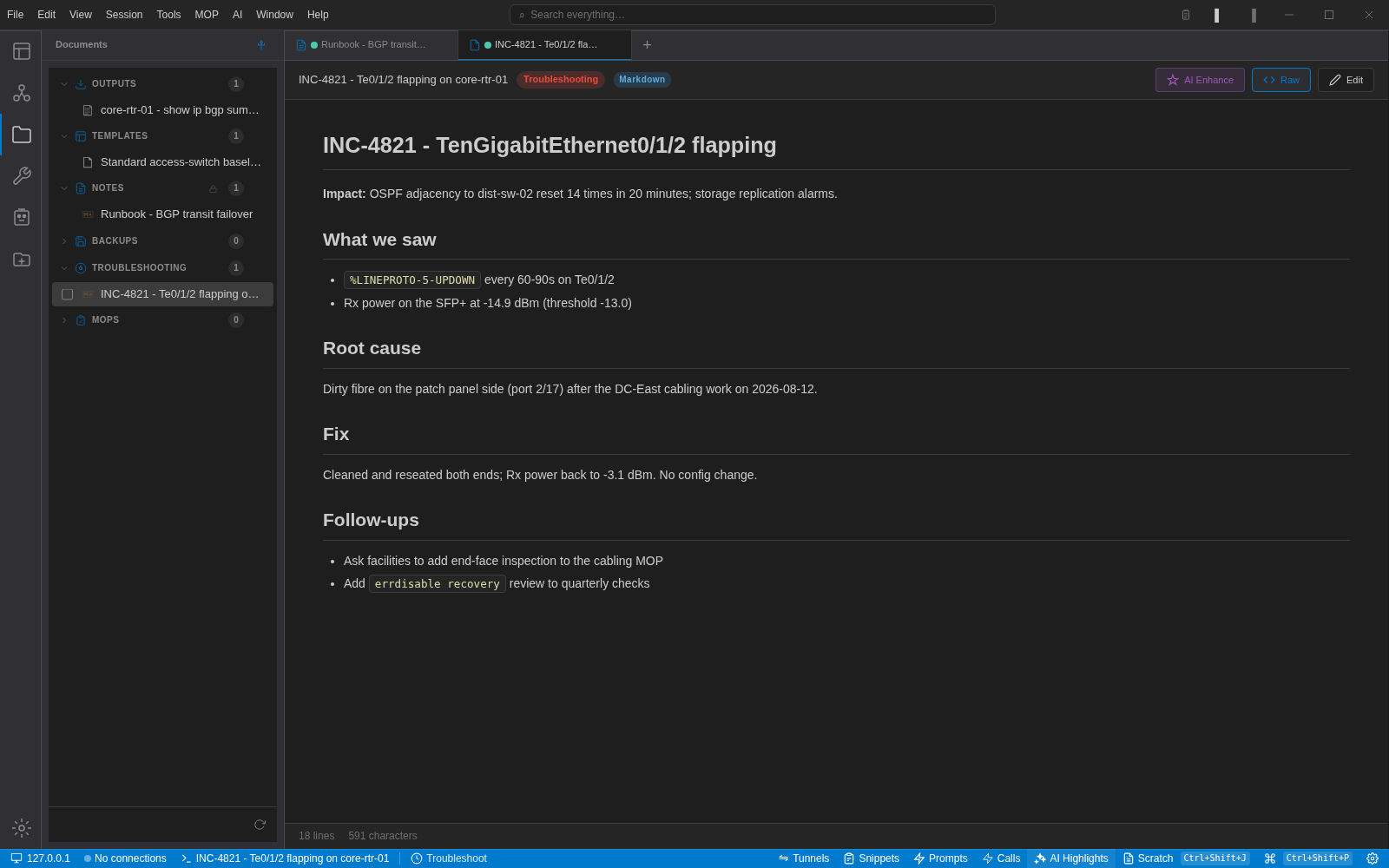This screenshot has width=1389, height=868.
Task: Expand the MOPS section
Action: (64, 320)
